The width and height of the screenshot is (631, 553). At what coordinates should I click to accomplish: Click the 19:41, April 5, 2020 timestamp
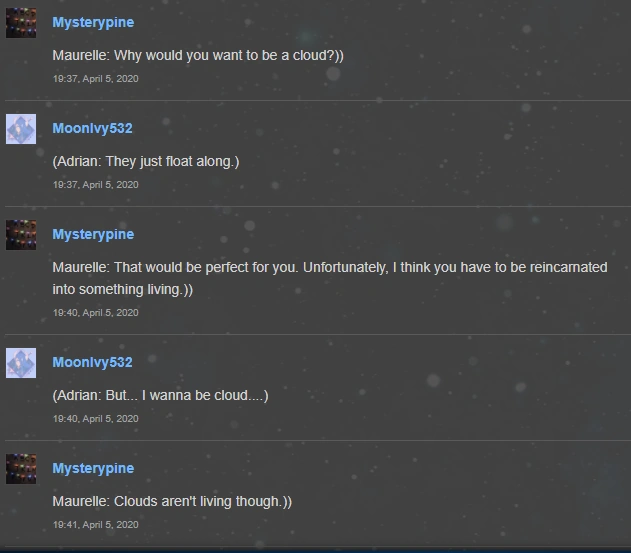[x=95, y=524]
